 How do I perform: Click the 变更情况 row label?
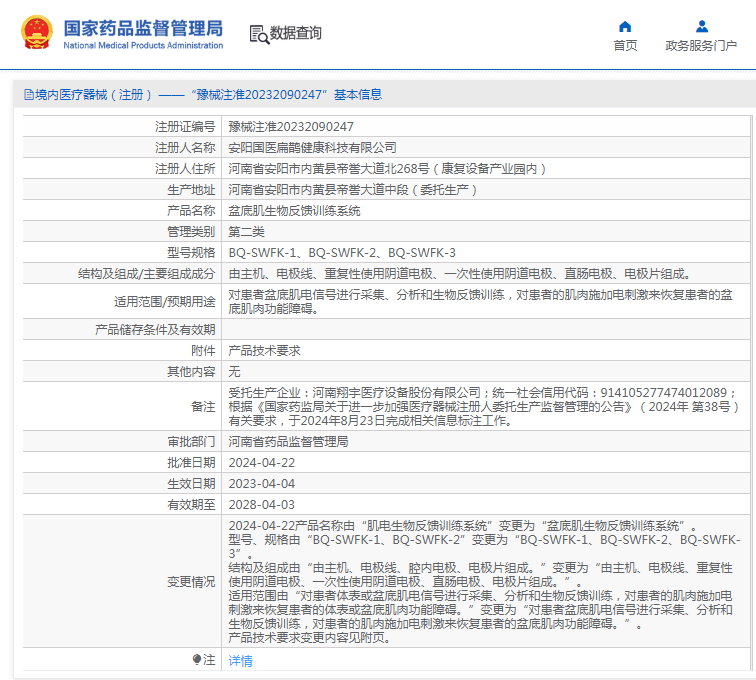tap(191, 582)
